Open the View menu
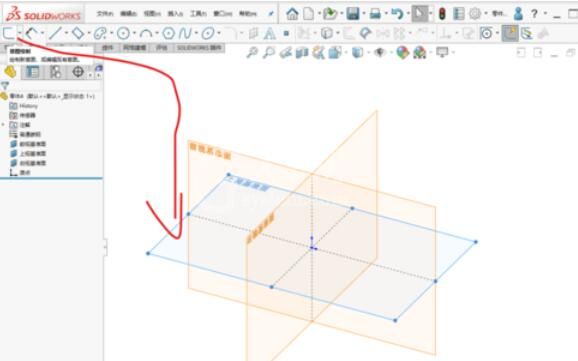The height and width of the screenshot is (361, 578). point(152,14)
